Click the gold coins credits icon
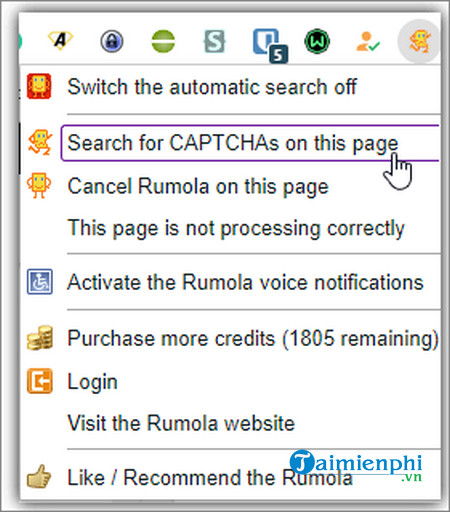Screen dimensions: 450x512 point(40,338)
